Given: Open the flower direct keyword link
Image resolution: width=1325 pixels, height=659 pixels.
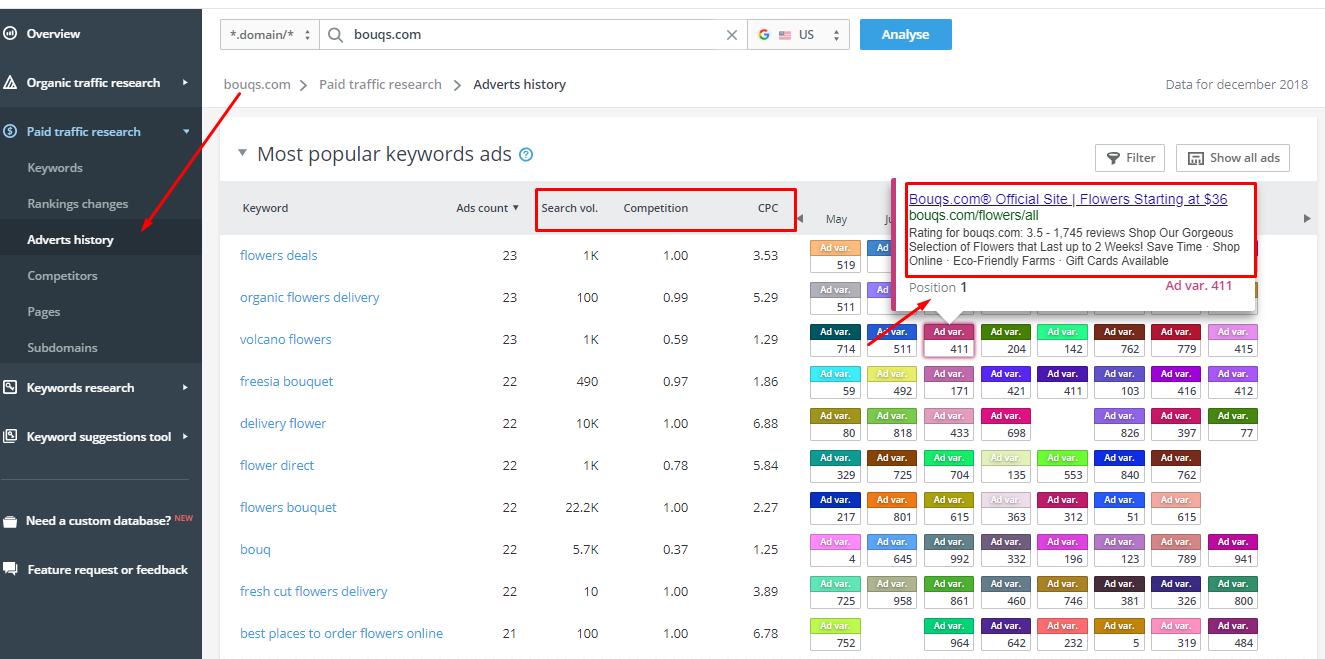Looking at the screenshot, I should pyautogui.click(x=277, y=466).
